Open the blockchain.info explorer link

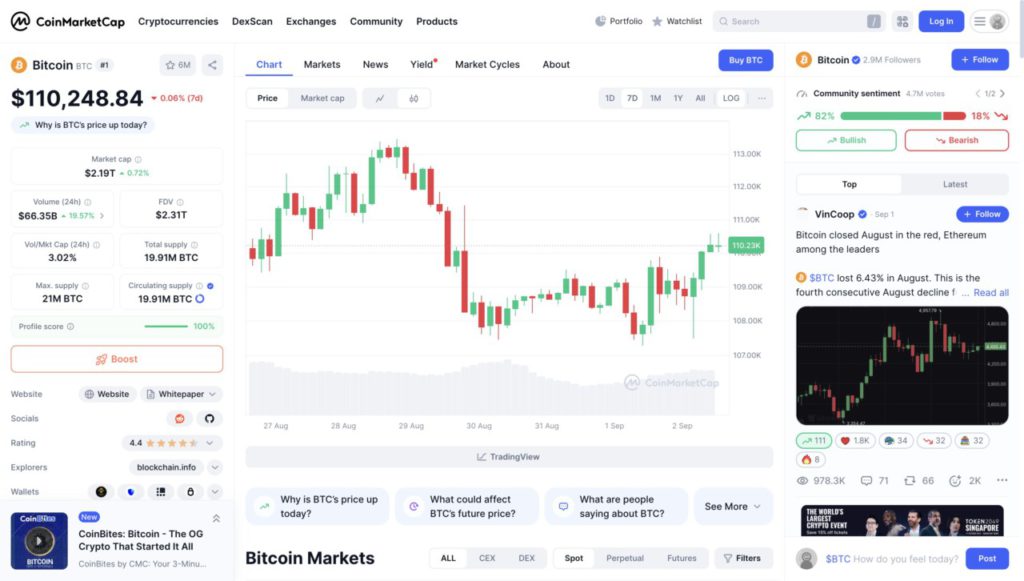click(164, 467)
